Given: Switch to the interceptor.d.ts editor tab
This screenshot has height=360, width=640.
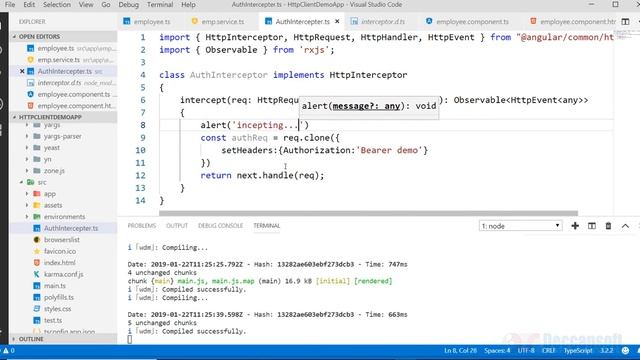Looking at the screenshot, I should coord(378,21).
